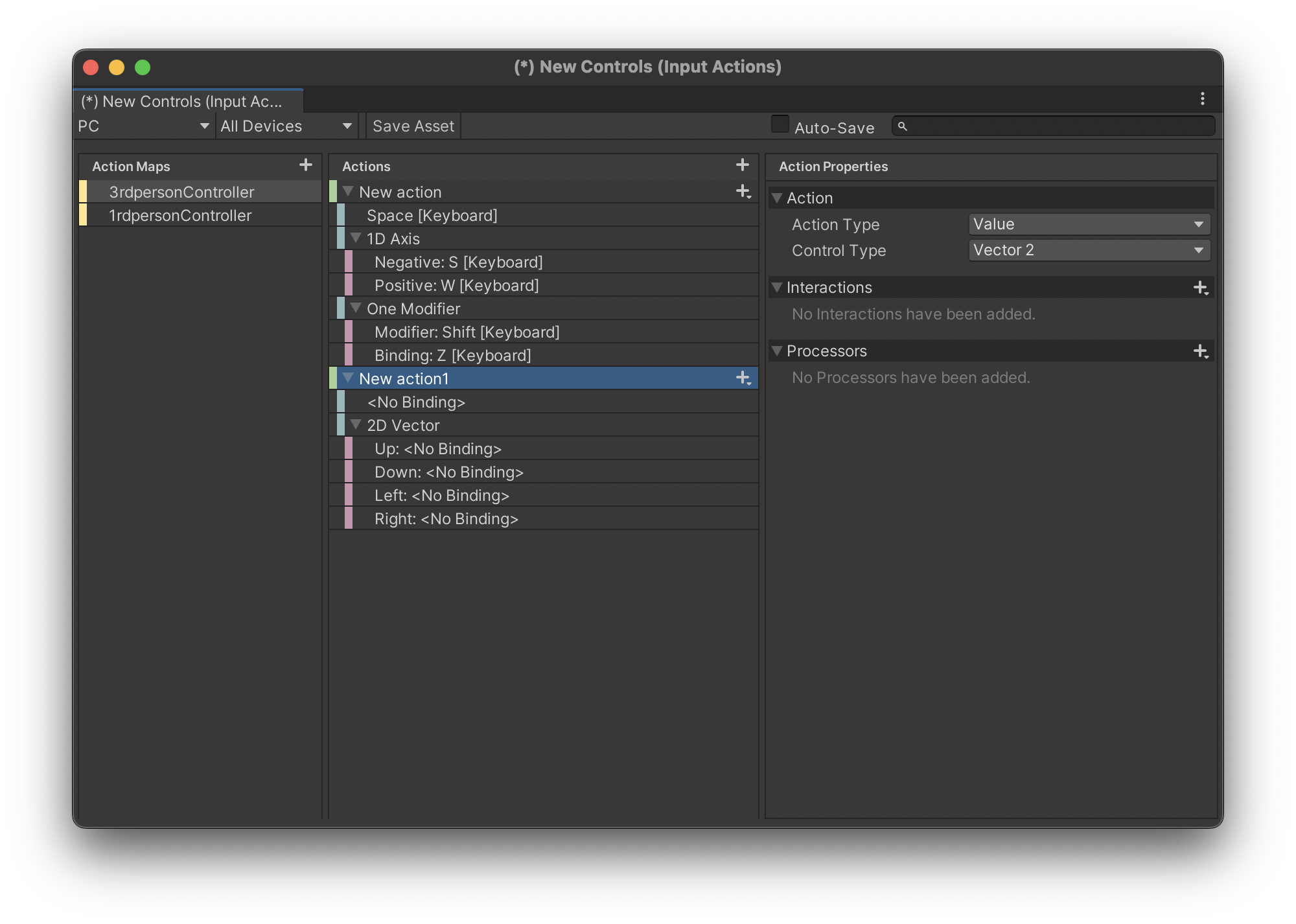The width and height of the screenshot is (1296, 924).
Task: Change Control Type from Vector 2
Action: click(x=1089, y=250)
